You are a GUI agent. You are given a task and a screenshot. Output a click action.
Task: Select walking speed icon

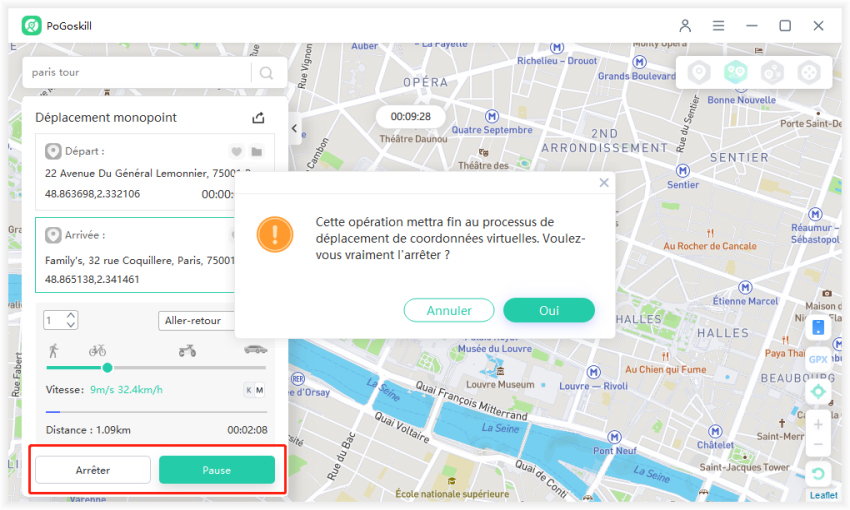click(53, 351)
